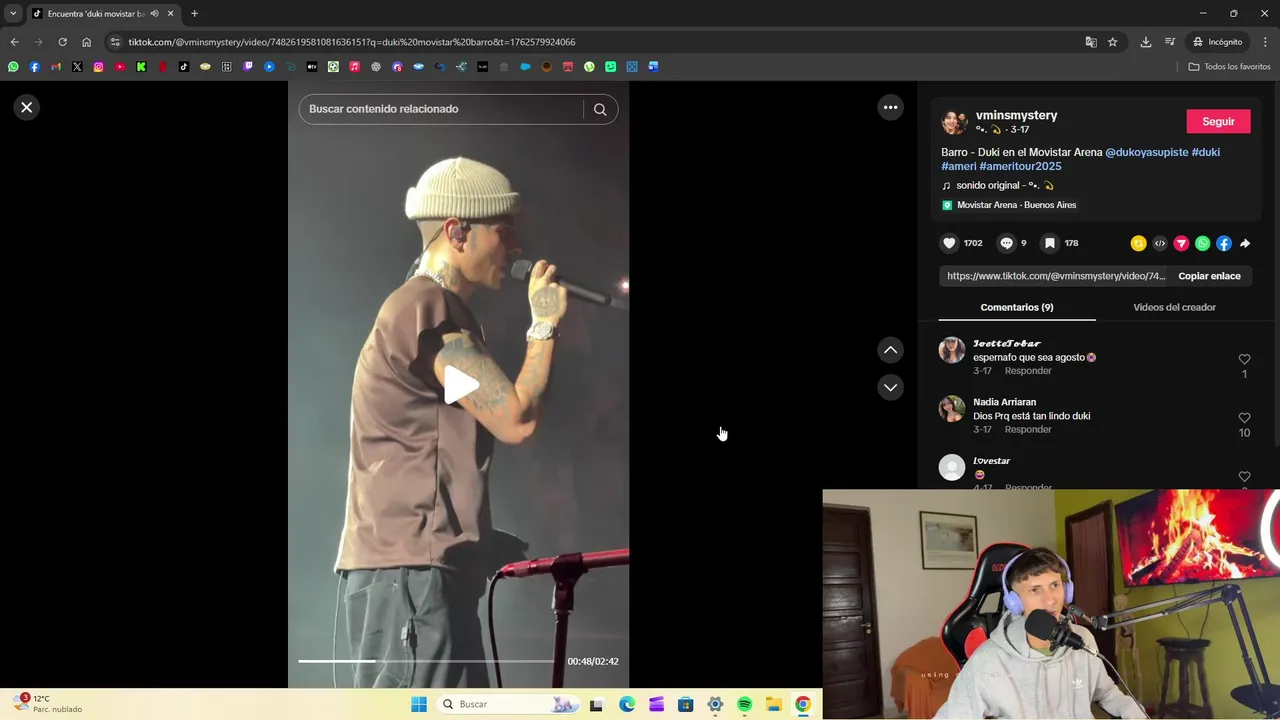The image size is (1280, 720).
Task: Switch to Videos del creador tab
Action: (1174, 307)
